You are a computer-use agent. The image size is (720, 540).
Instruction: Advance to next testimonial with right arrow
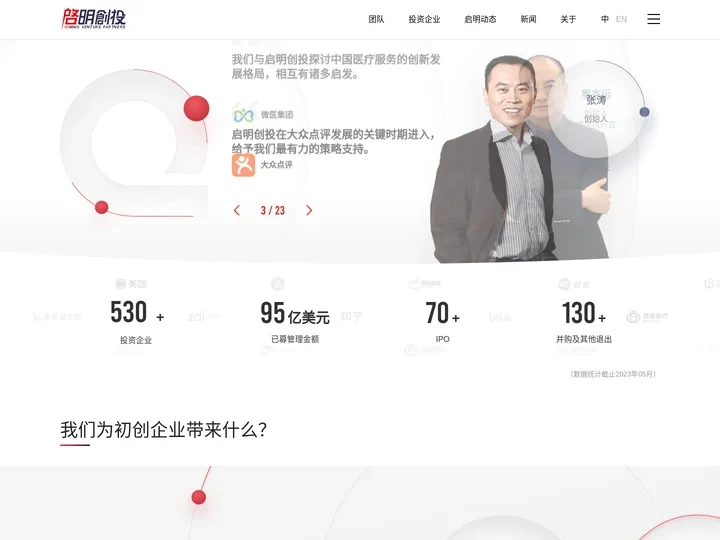tap(309, 210)
